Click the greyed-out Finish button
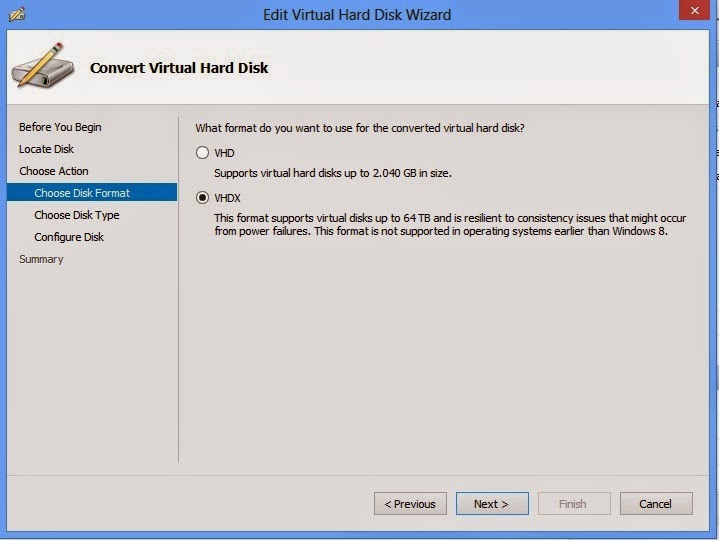Viewport: 719px width, 540px height. (573, 504)
